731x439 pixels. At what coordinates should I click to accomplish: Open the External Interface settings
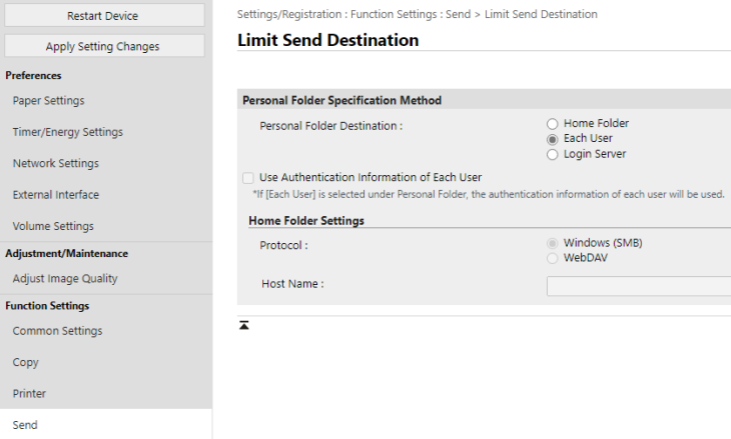[55, 195]
